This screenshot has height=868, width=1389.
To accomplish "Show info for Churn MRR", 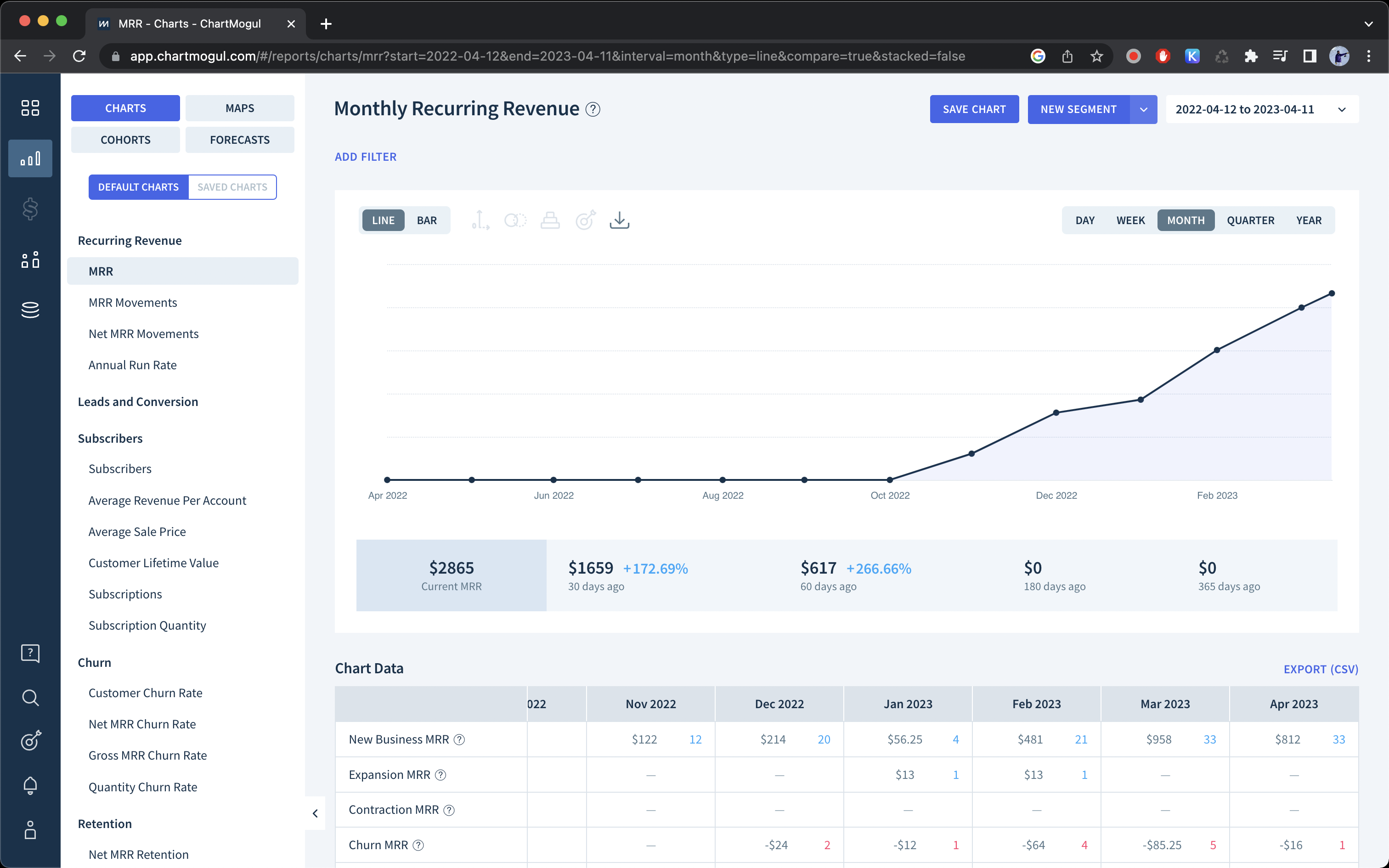I will (x=418, y=845).
